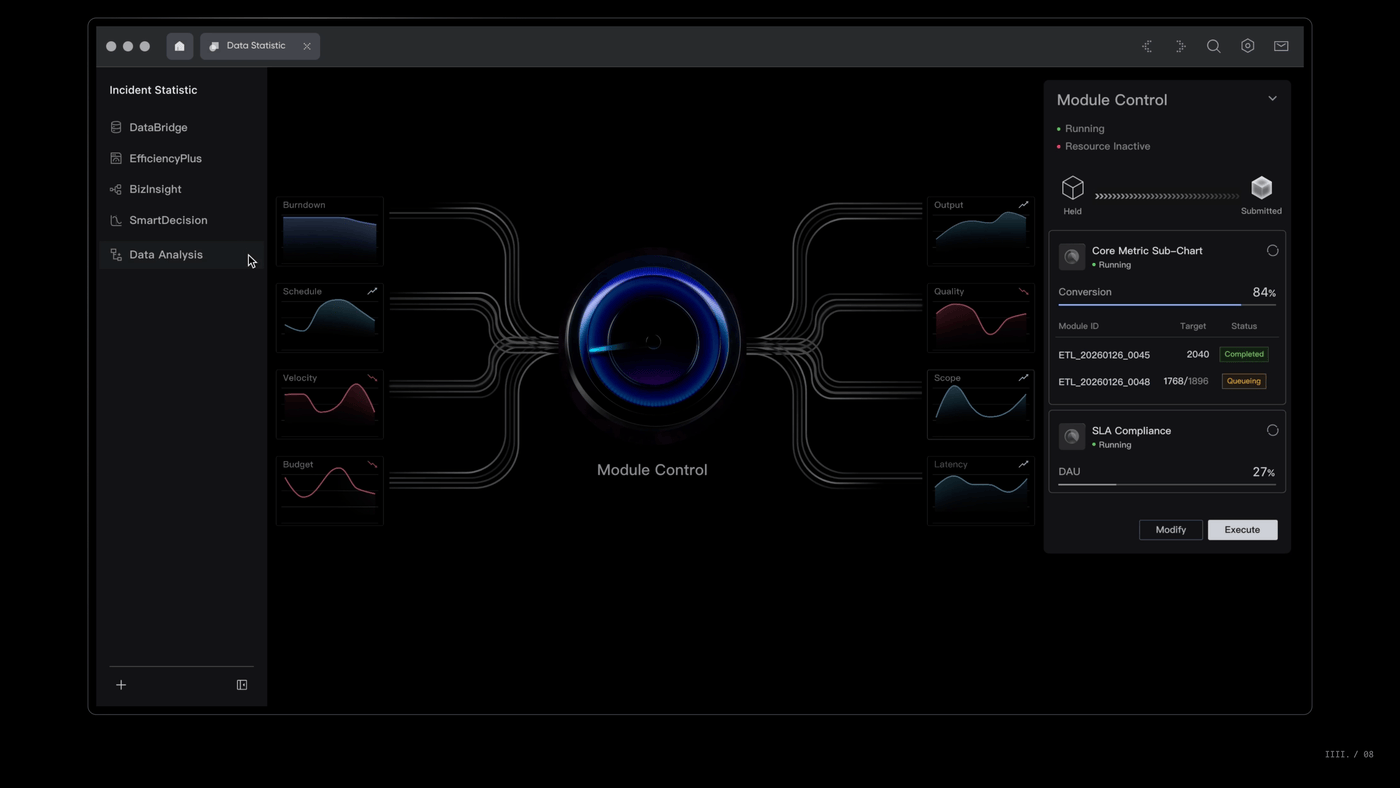Click the trend-down icon on Velocity card
Viewport: 1400px width, 788px height.
pyautogui.click(x=372, y=378)
